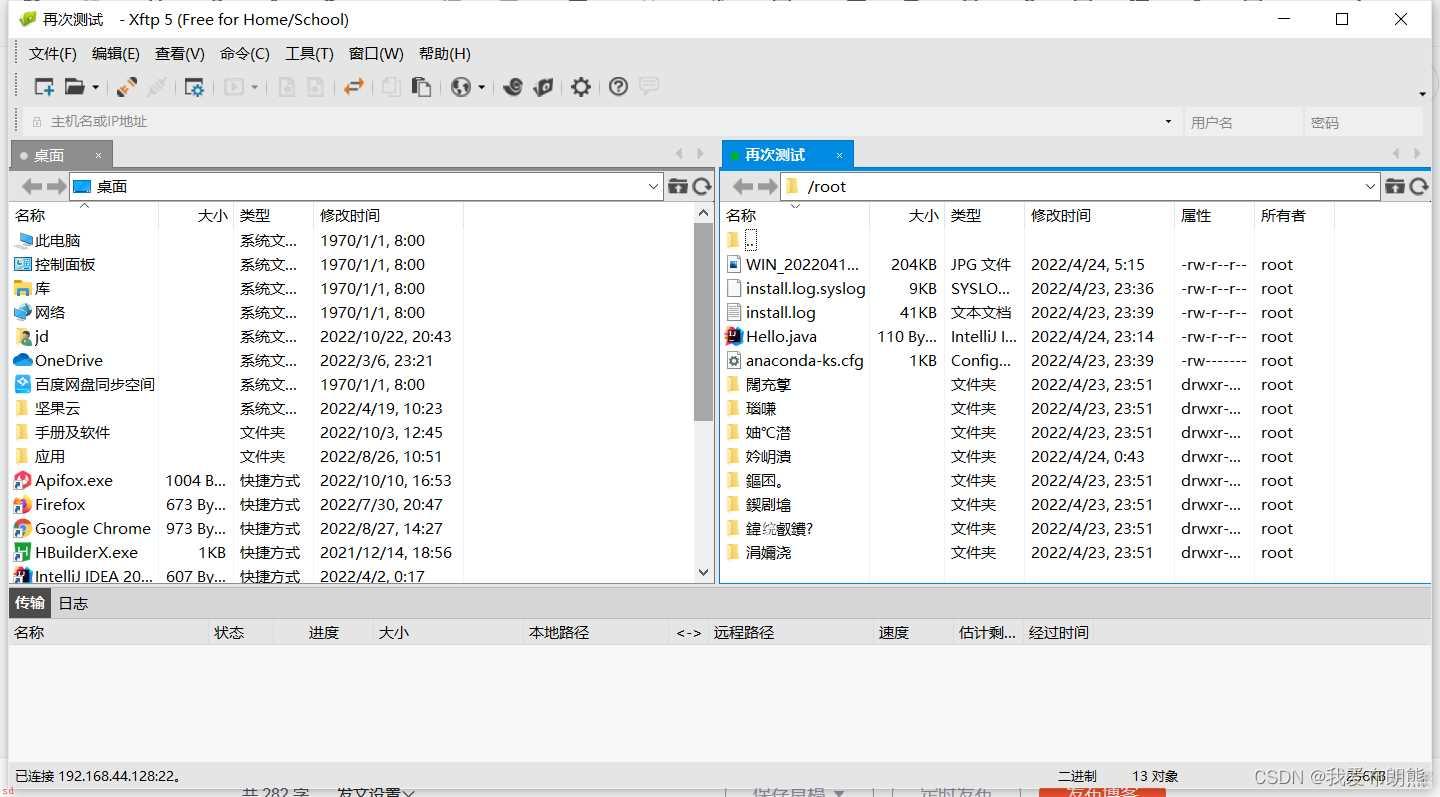This screenshot has width=1440, height=797.
Task: Select HBuilderX.exe in local list
Action: click(86, 553)
